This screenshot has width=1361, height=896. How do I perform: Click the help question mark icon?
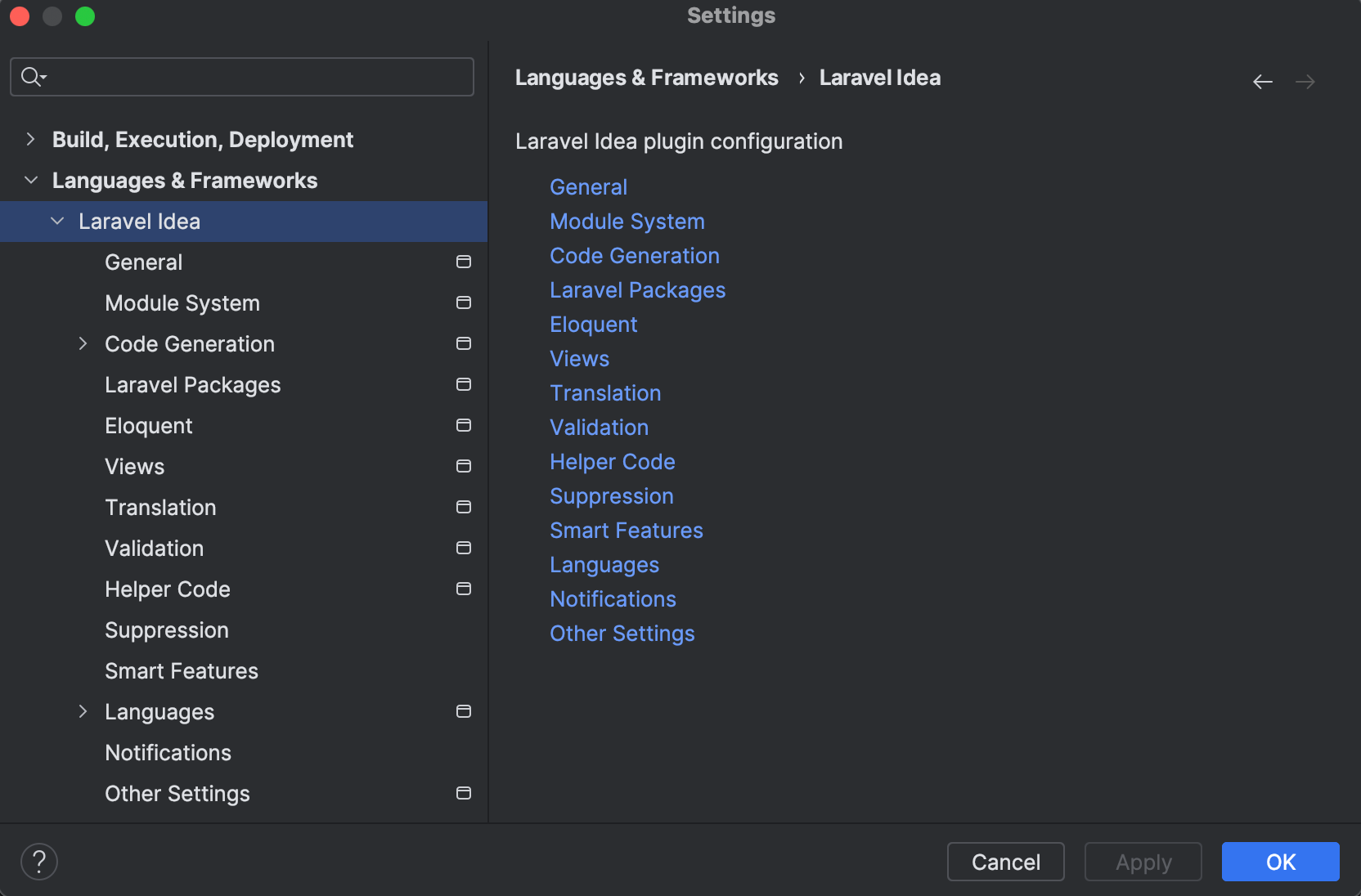click(x=38, y=861)
